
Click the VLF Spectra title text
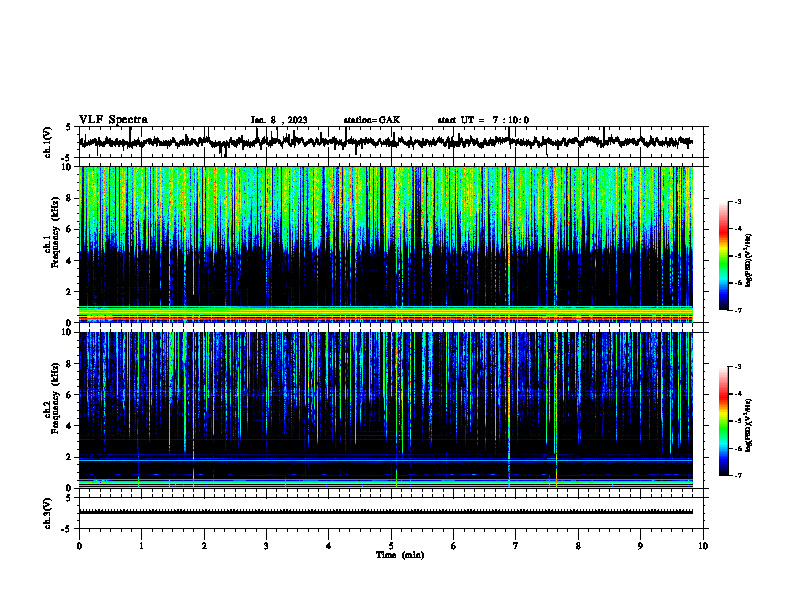coord(113,120)
